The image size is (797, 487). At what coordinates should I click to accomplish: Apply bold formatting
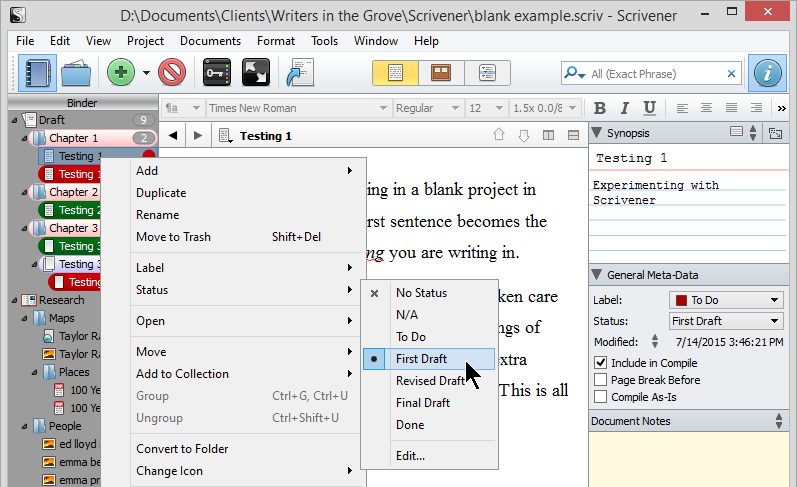pos(600,108)
